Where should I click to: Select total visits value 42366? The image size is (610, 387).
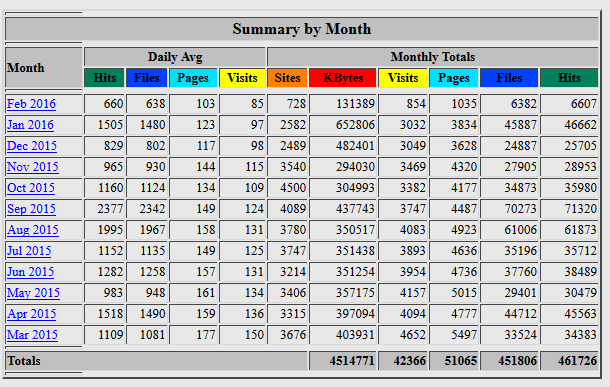click(x=410, y=361)
